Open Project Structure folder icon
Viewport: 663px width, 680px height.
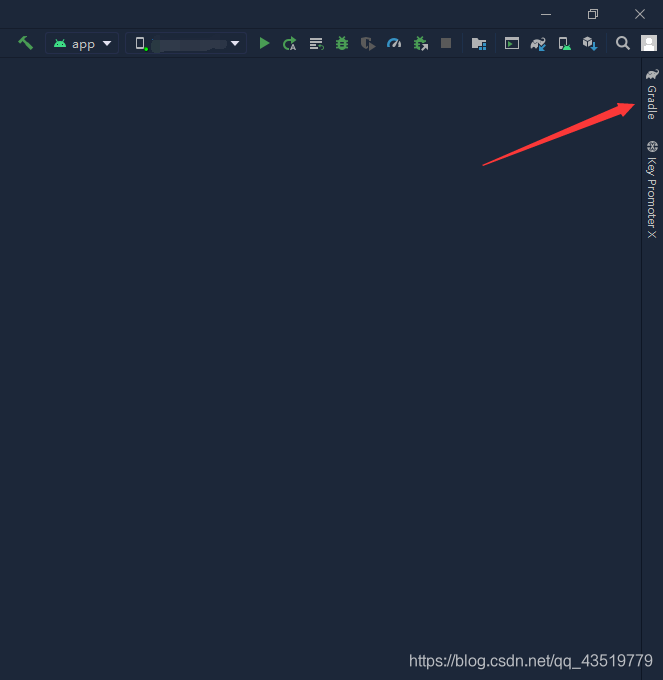coord(479,44)
